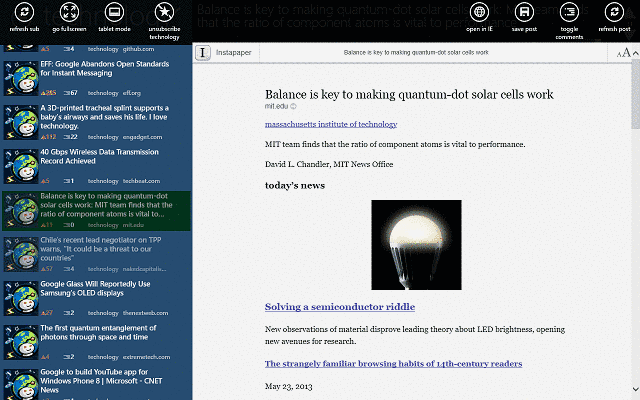The height and width of the screenshot is (400, 640).
Task: Refresh post using top-right icon
Action: coord(614,12)
